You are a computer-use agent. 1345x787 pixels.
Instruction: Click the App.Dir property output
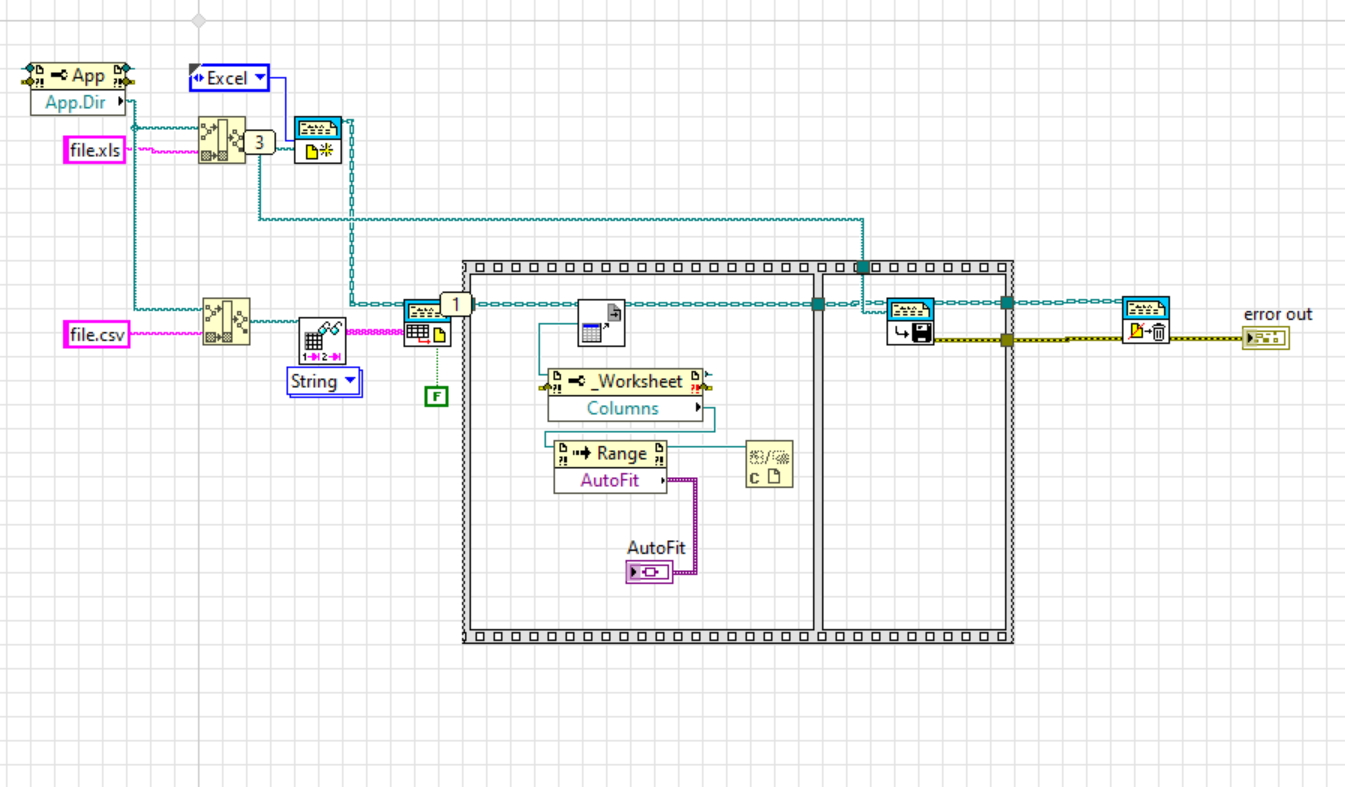tap(79, 102)
